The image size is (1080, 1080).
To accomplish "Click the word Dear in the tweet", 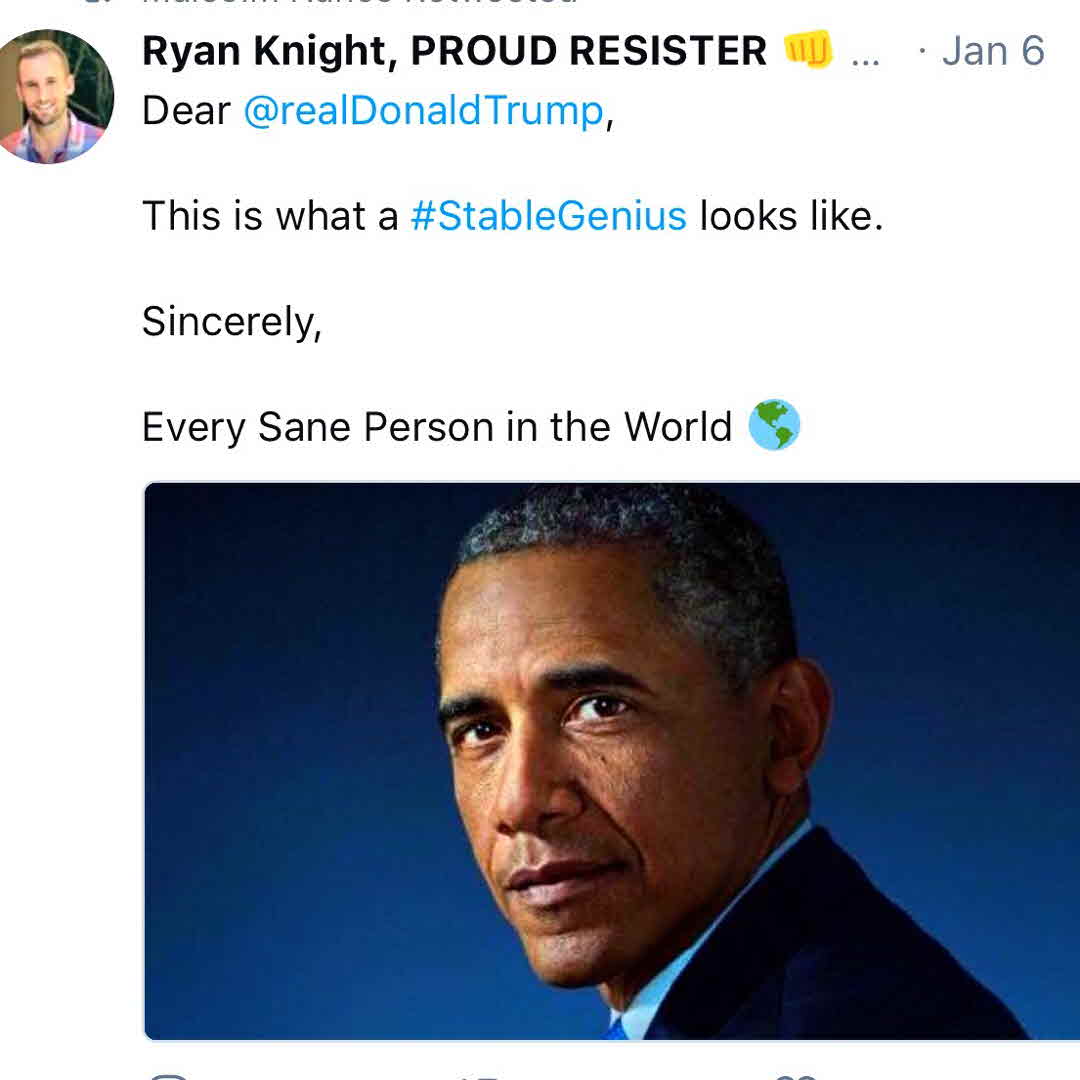I will pos(186,110).
